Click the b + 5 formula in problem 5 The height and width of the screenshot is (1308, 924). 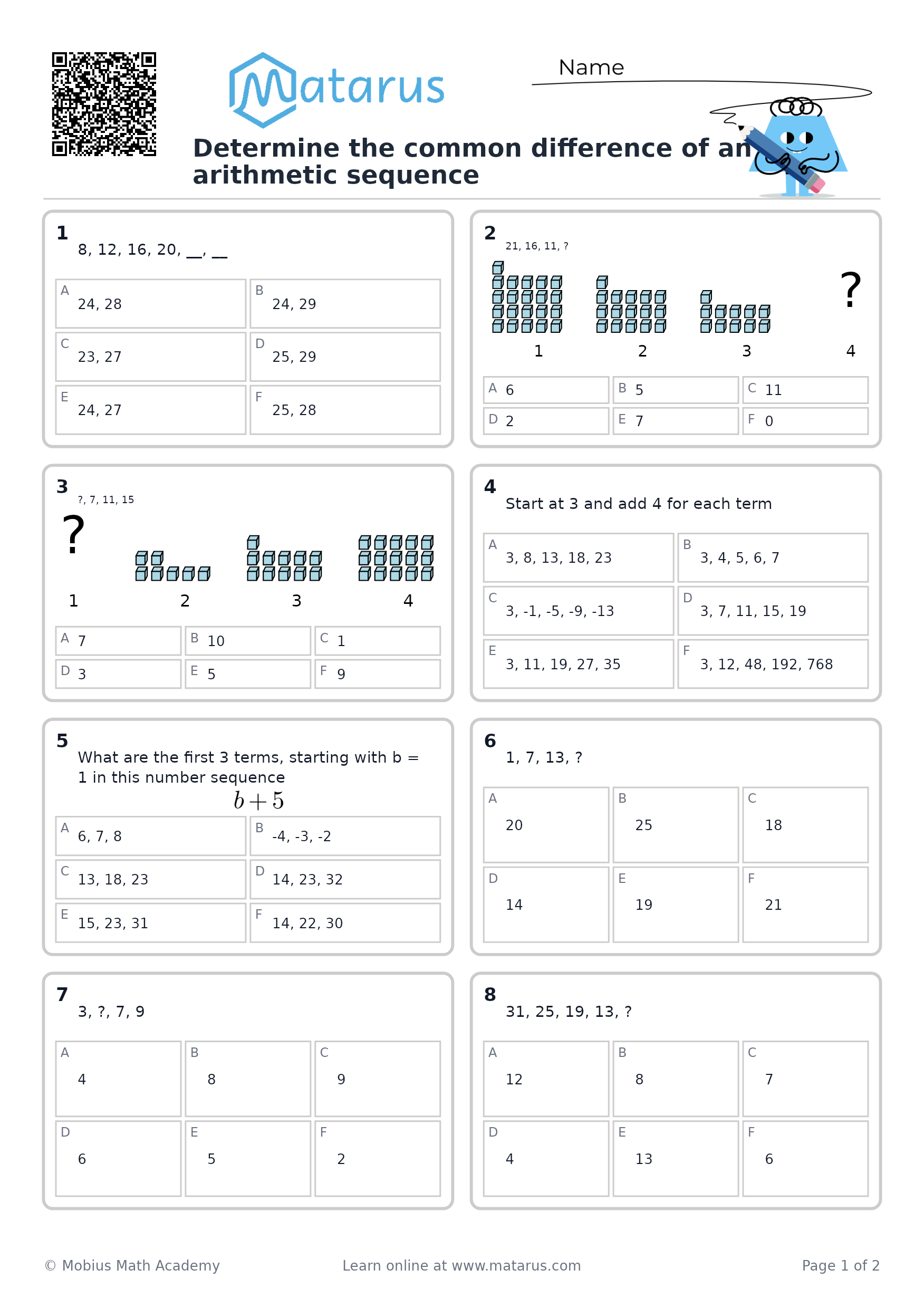(258, 801)
